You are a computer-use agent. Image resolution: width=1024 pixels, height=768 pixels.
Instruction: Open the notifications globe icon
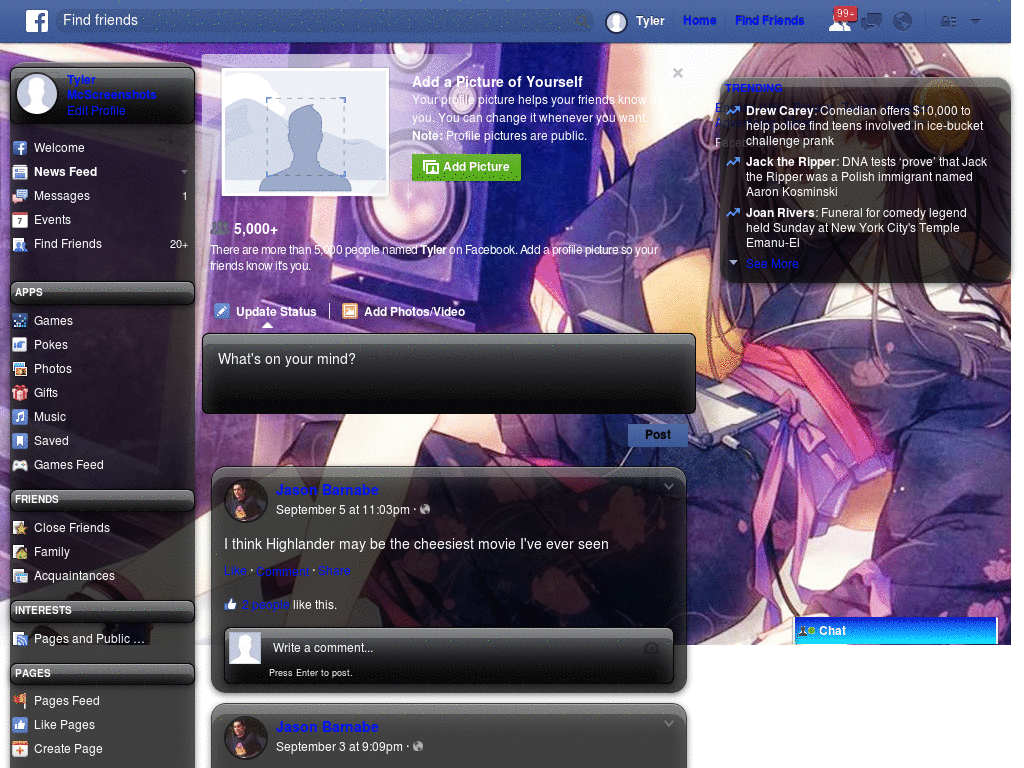[x=903, y=22]
